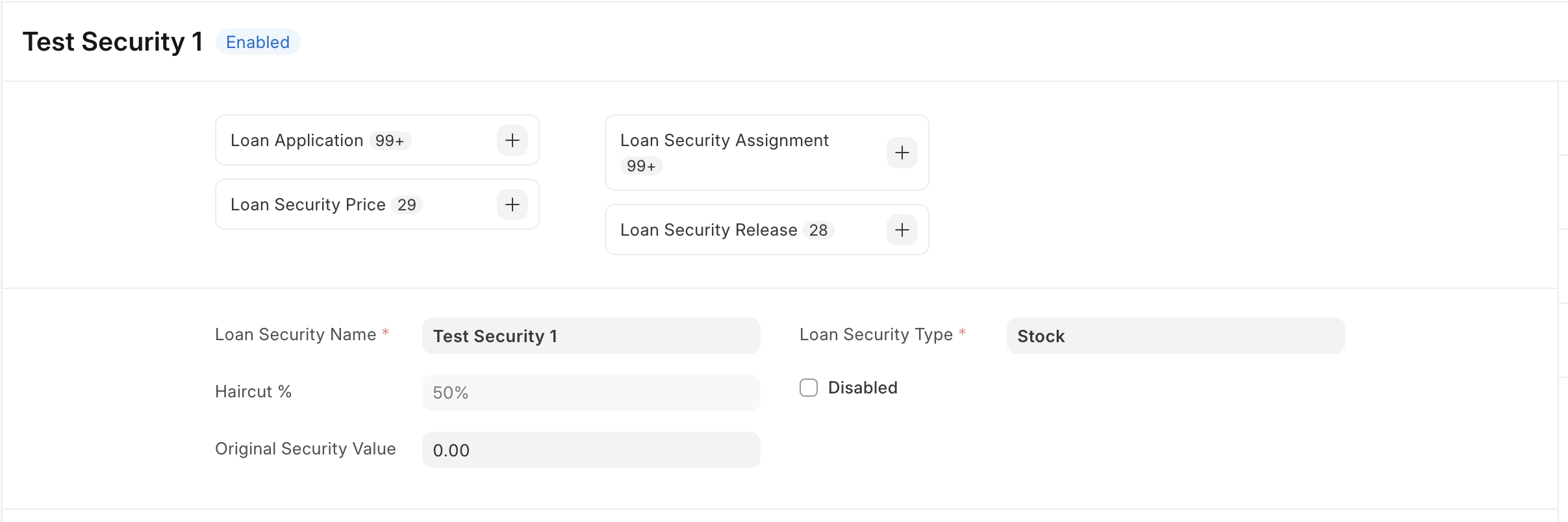Click the Enabled status indicator
1568x522 pixels.
(x=258, y=42)
